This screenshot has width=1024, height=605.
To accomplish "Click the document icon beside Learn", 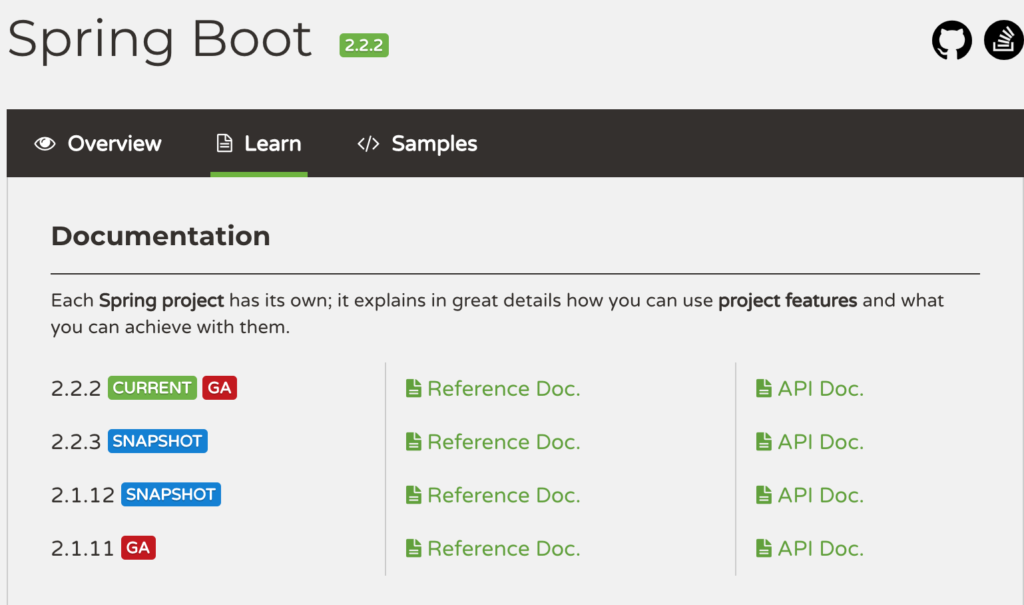I will [225, 143].
